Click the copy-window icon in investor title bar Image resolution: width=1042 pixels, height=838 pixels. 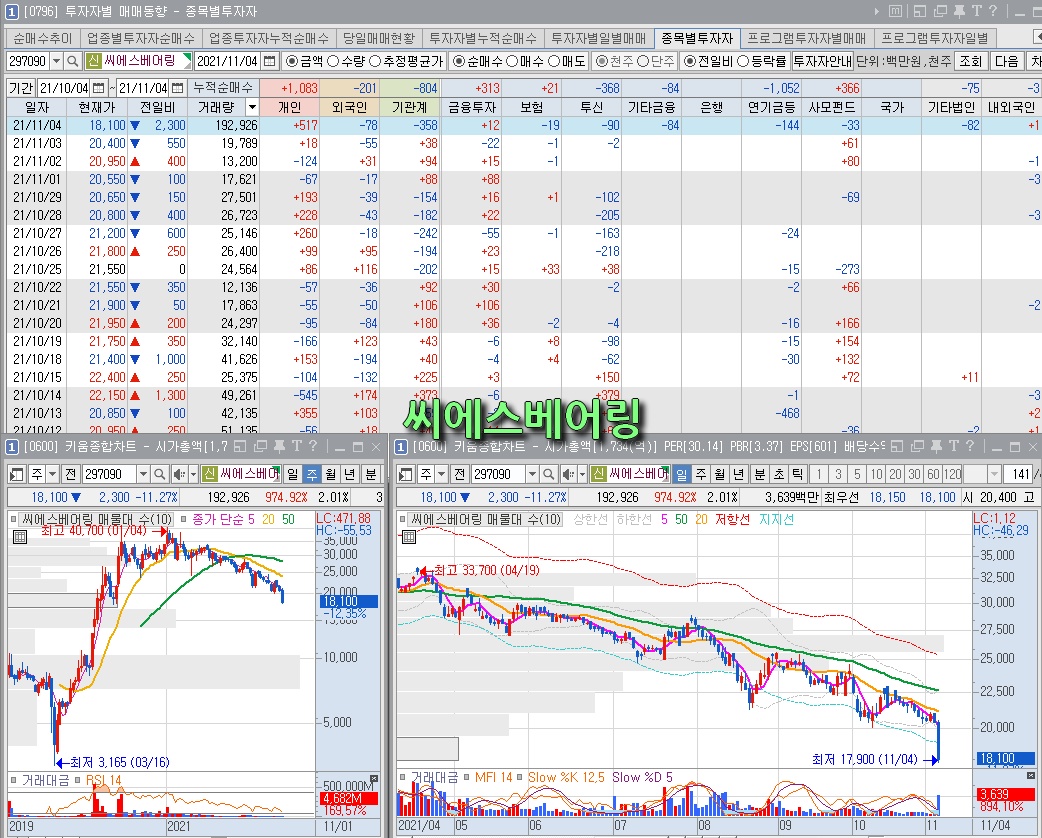(940, 11)
